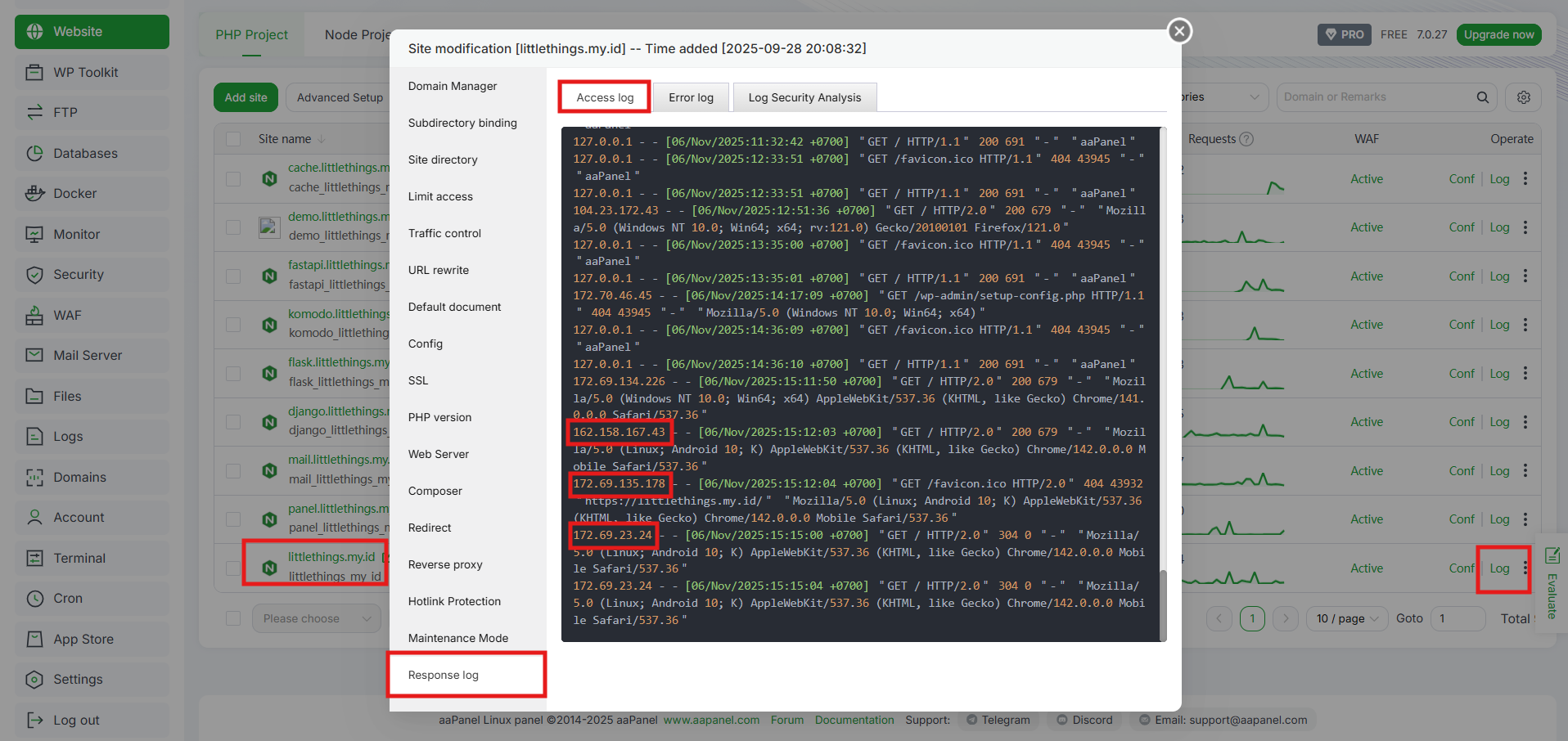The height and width of the screenshot is (741, 1568).
Task: Open Response log in the dialog menu
Action: (x=444, y=675)
